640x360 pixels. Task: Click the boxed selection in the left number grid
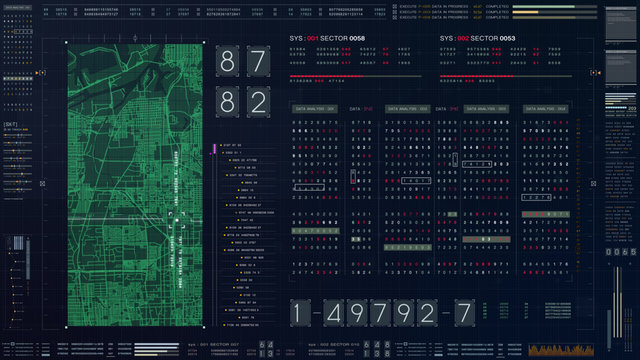23,31
